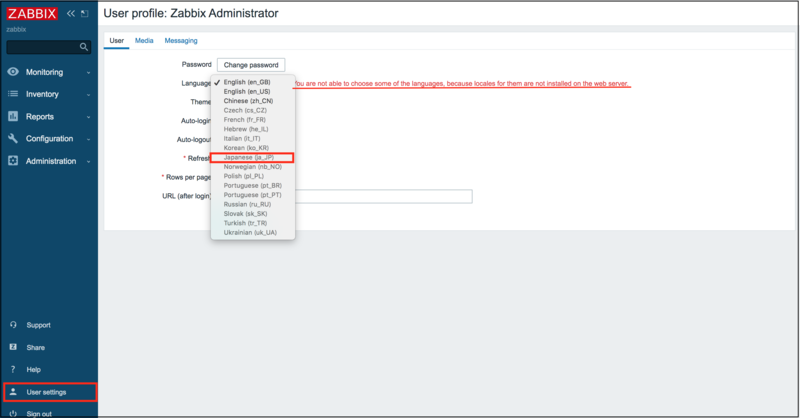Click the sidebar hide toggle icon

tap(85, 14)
